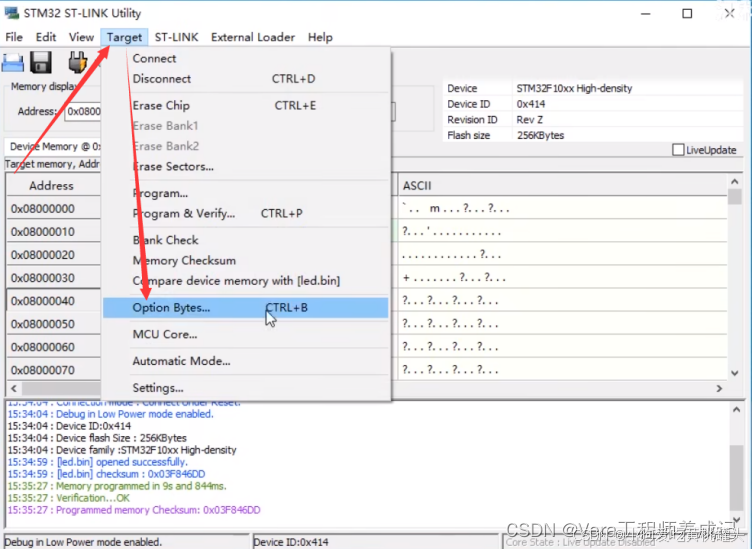Open the Help menu
The width and height of the screenshot is (752, 549).
[320, 37]
